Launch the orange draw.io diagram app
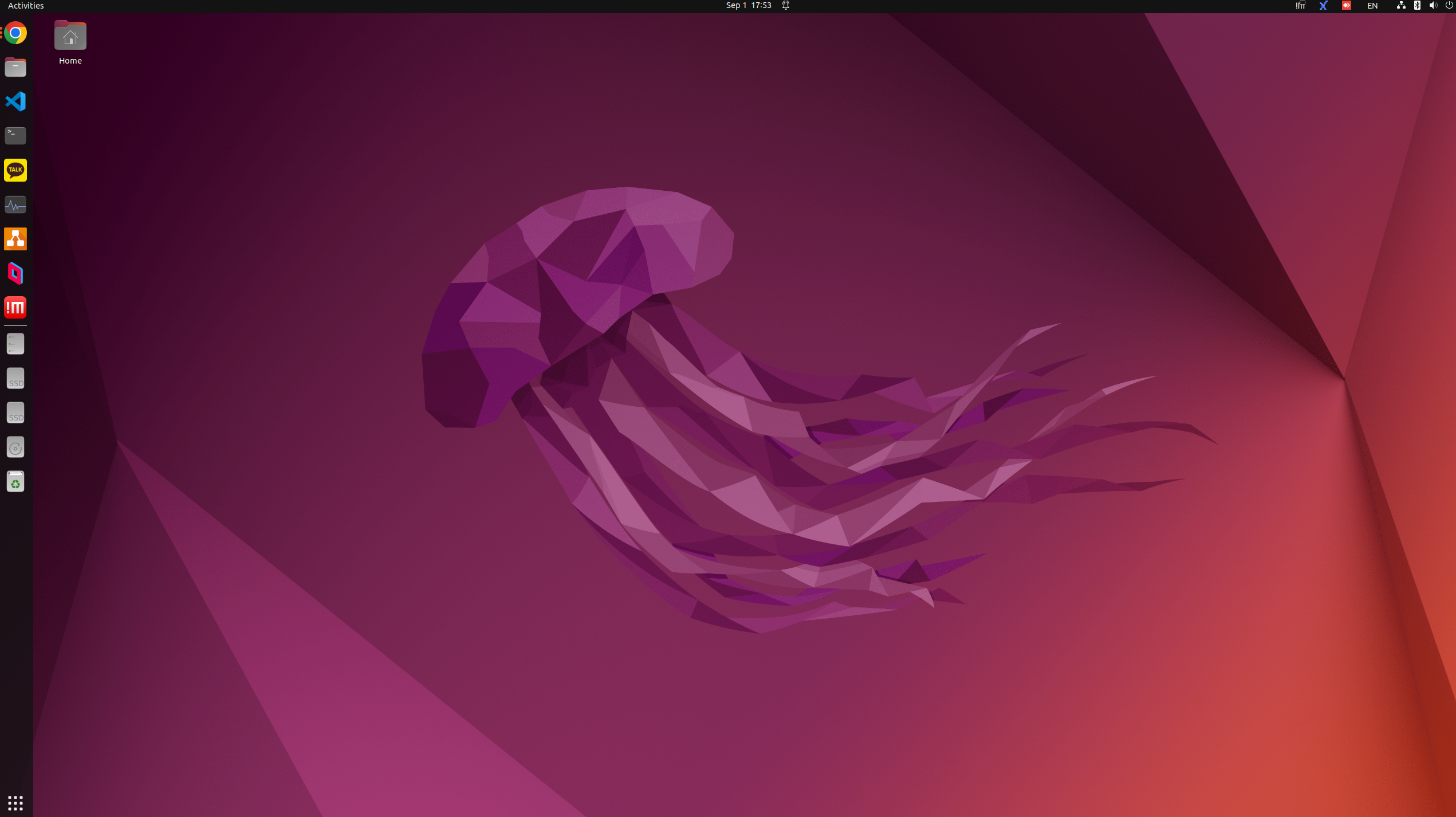The height and width of the screenshot is (817, 1456). tap(15, 239)
